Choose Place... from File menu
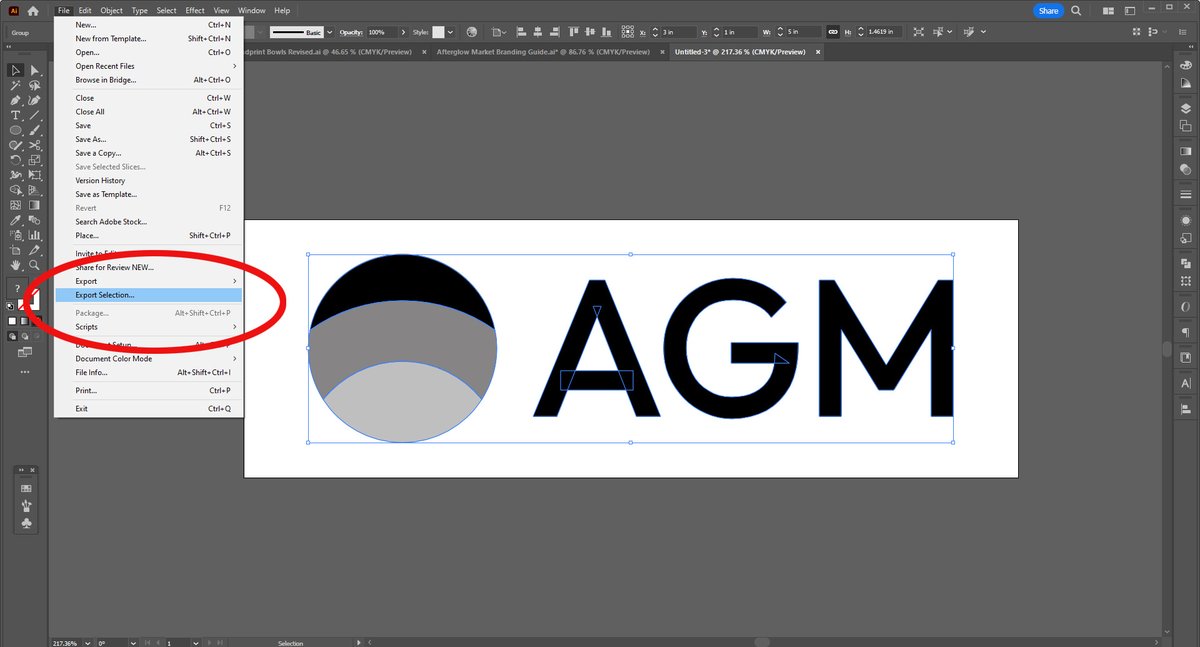Viewport: 1200px width, 647px height. point(149,235)
